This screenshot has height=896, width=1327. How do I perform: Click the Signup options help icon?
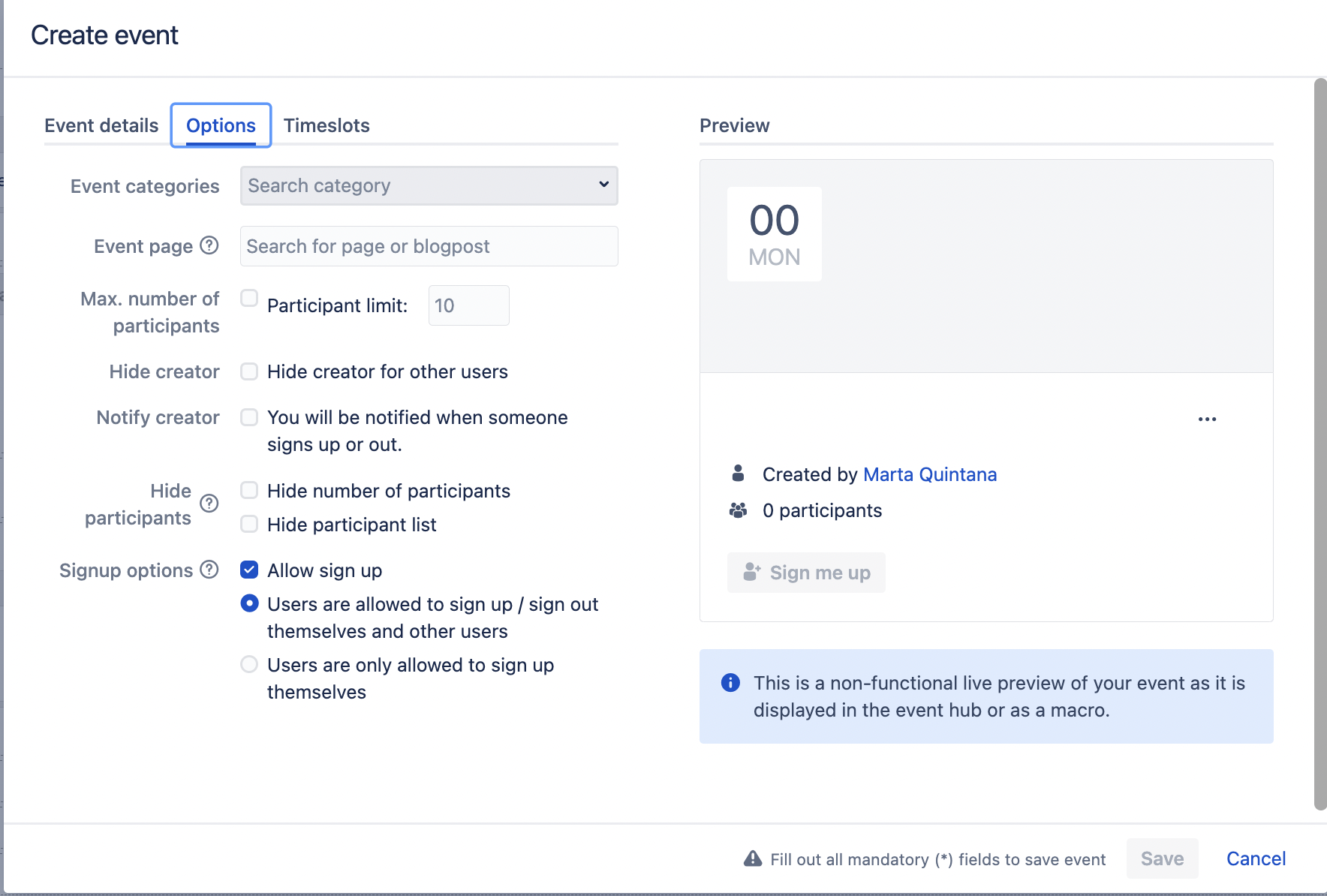click(209, 570)
